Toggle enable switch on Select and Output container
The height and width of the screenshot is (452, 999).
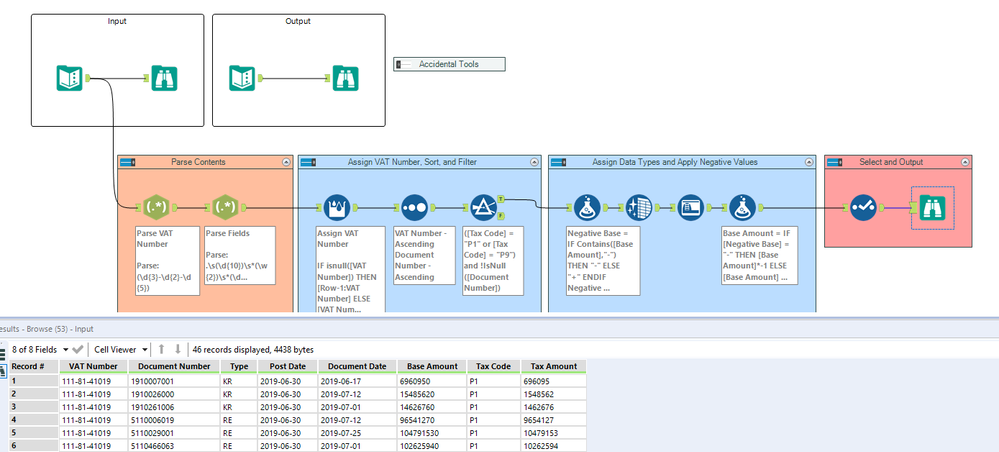click(x=835, y=163)
